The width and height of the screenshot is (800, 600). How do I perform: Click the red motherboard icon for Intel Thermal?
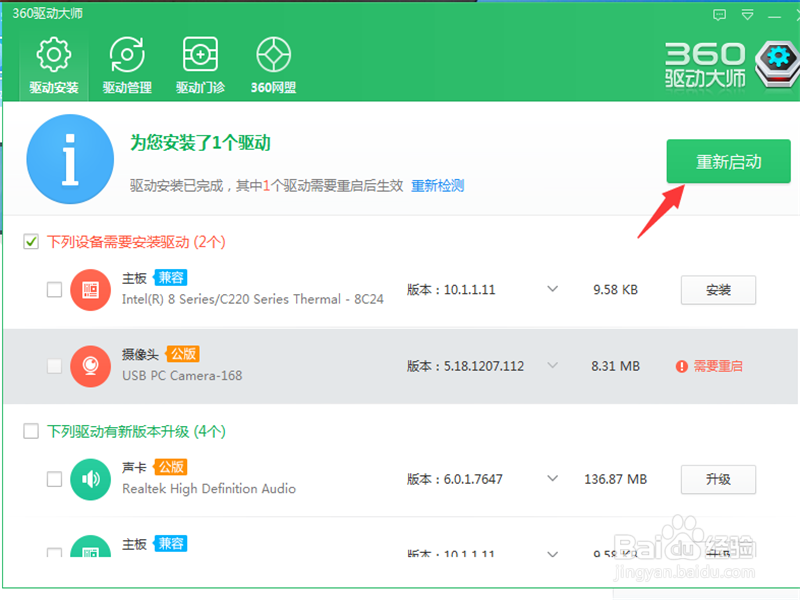click(x=90, y=290)
